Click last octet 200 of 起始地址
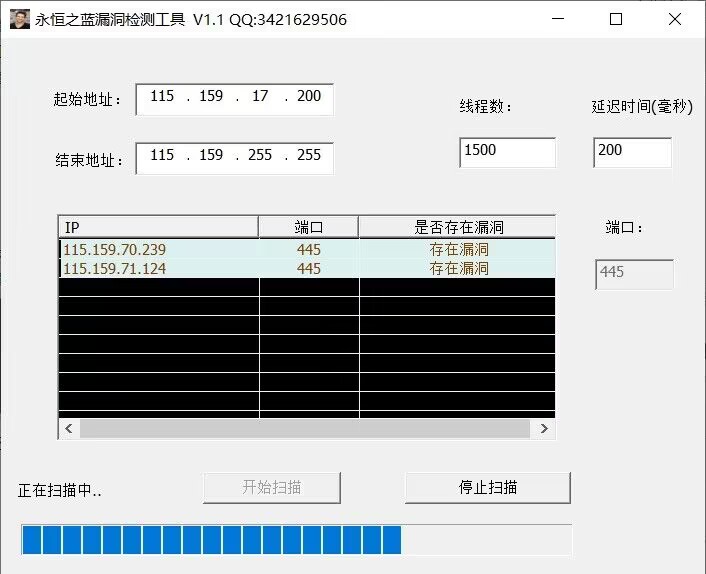This screenshot has height=574, width=706. [x=309, y=96]
